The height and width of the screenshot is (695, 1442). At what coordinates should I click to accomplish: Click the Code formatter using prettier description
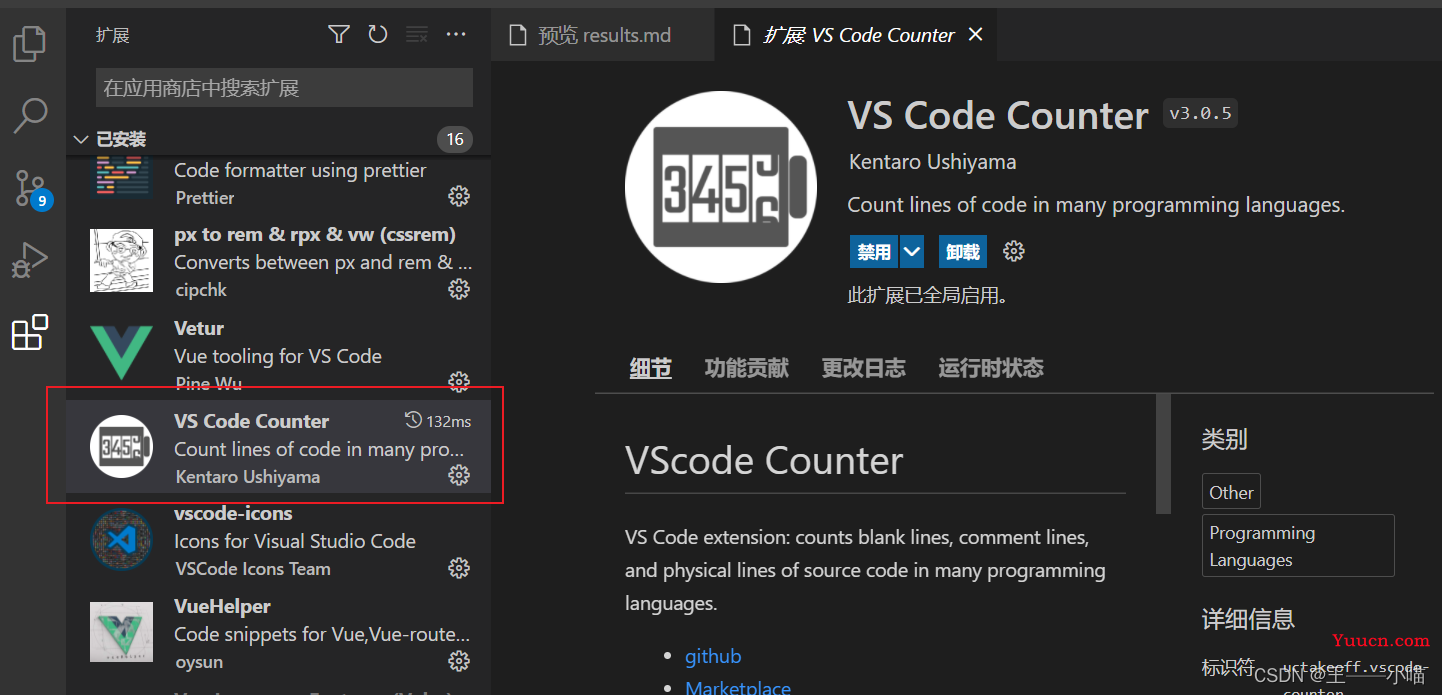(300, 170)
